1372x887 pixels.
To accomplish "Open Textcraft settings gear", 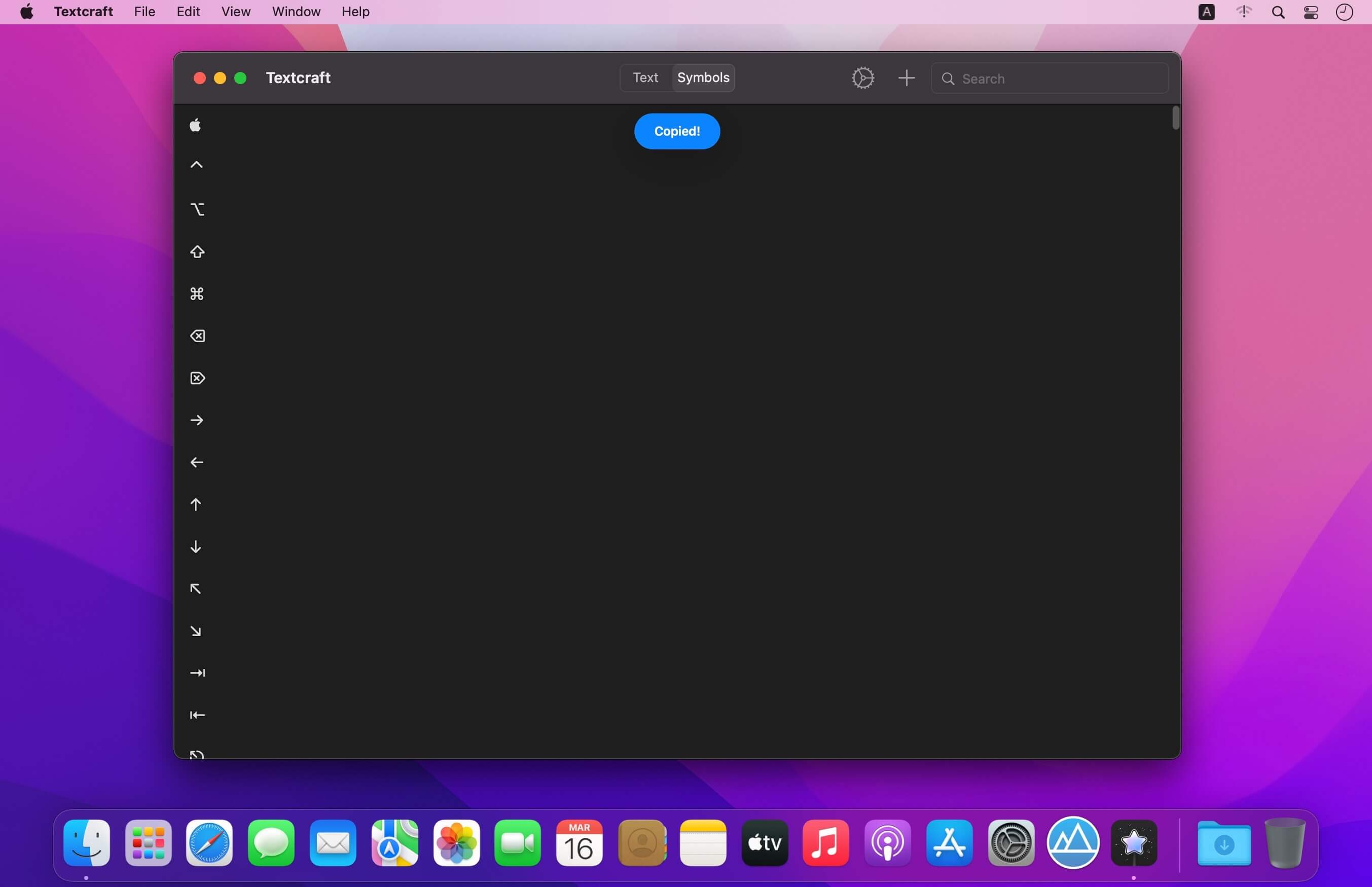I will click(863, 78).
